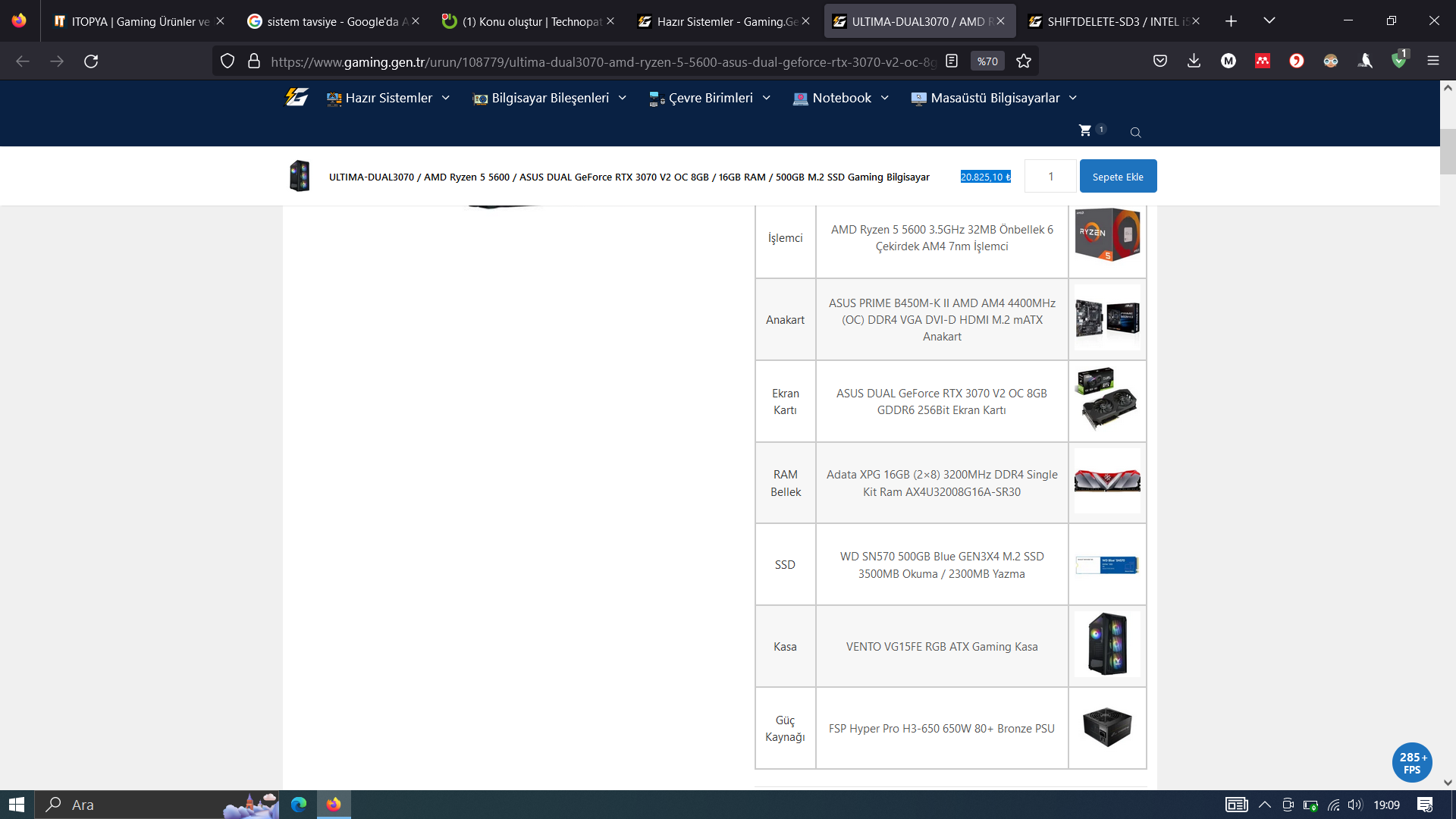Toggle Firefox reader view icon
This screenshot has height=819, width=1456.
point(952,61)
